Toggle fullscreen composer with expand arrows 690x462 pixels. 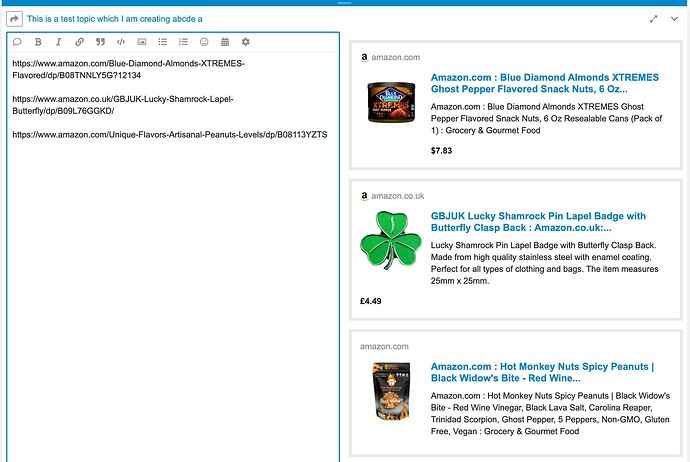(x=653, y=19)
